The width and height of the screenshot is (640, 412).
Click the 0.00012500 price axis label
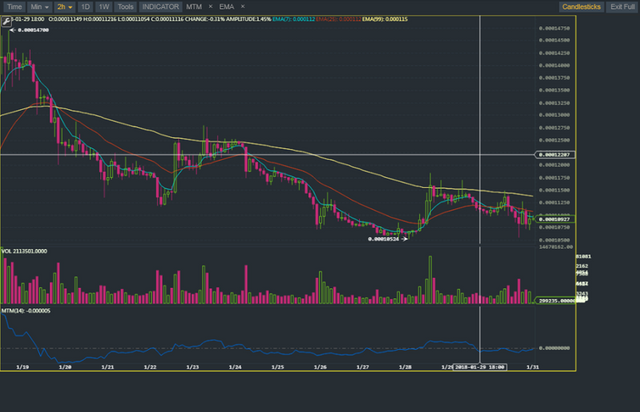pyautogui.click(x=555, y=140)
